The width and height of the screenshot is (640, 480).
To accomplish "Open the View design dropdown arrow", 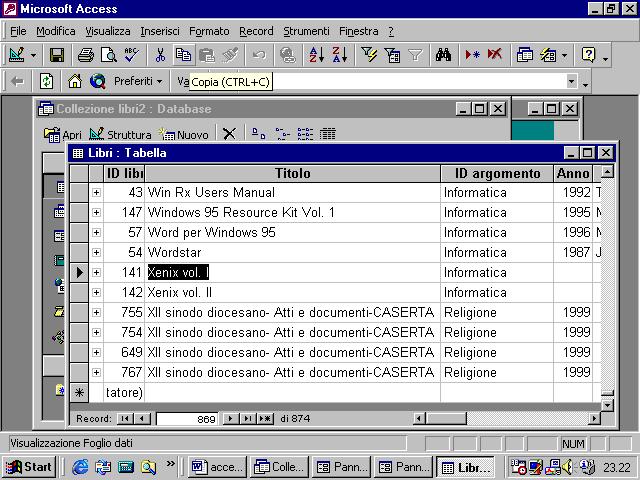I will click(x=33, y=55).
